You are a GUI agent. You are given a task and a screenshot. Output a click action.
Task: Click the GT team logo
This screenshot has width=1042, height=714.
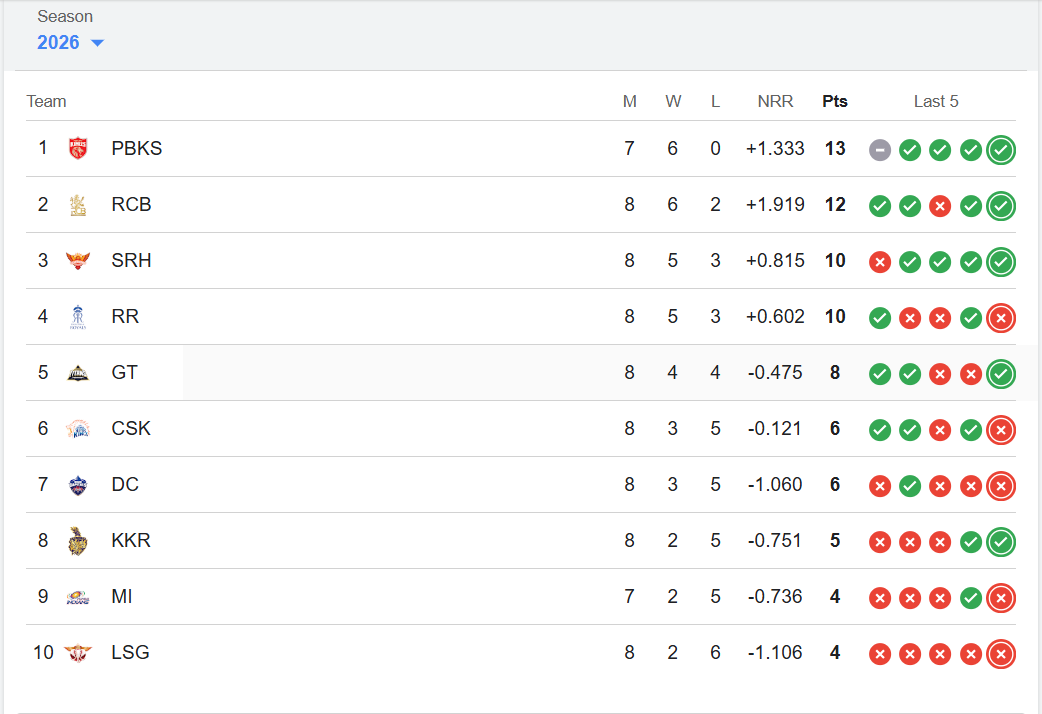pos(77,373)
